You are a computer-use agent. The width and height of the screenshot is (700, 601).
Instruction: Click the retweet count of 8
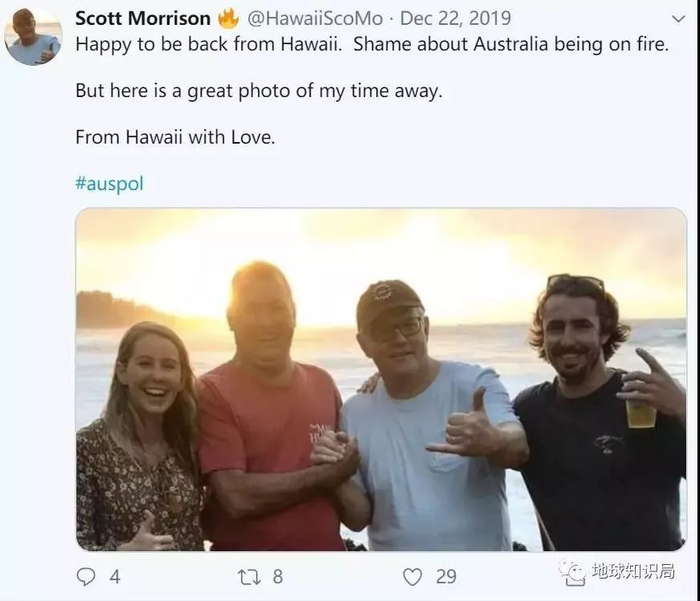pos(277,576)
